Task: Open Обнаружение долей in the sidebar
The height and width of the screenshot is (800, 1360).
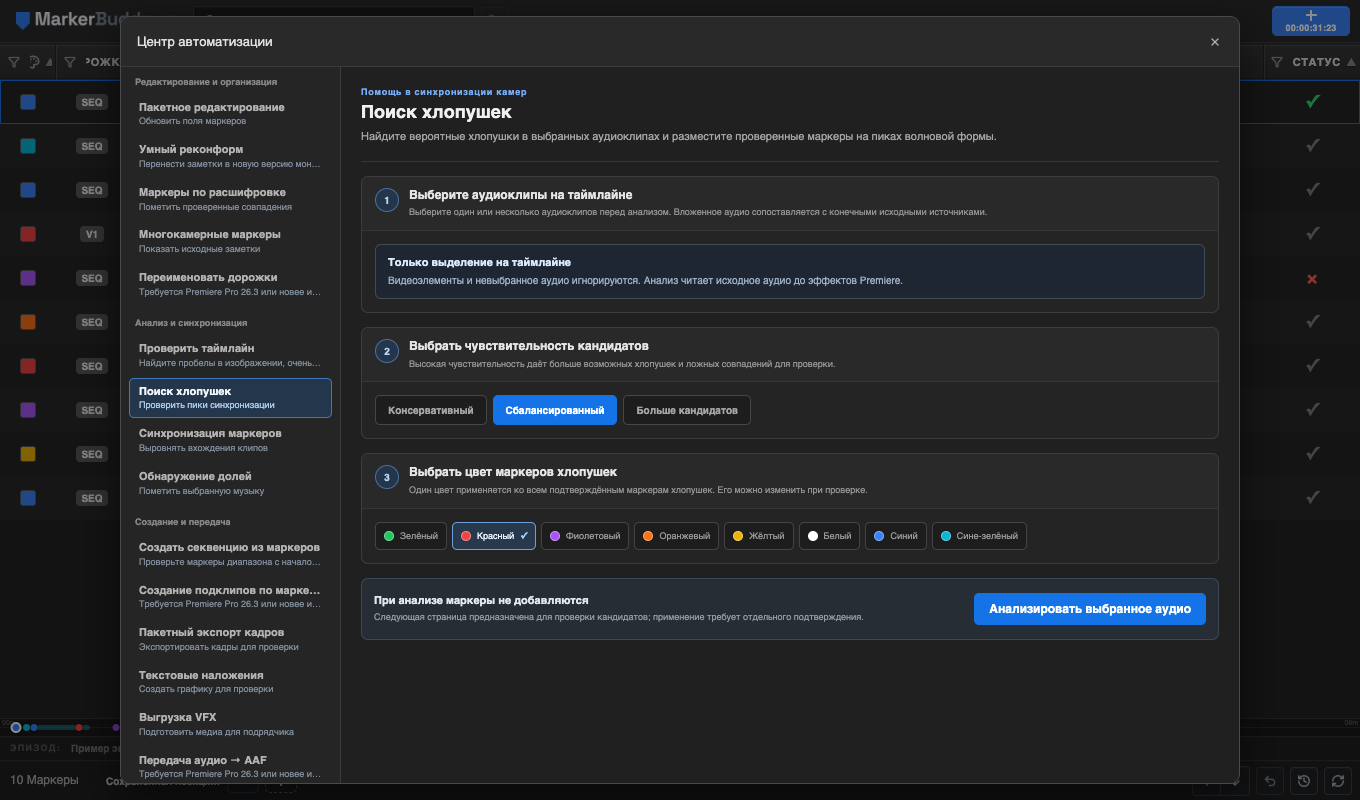Action: pos(230,482)
